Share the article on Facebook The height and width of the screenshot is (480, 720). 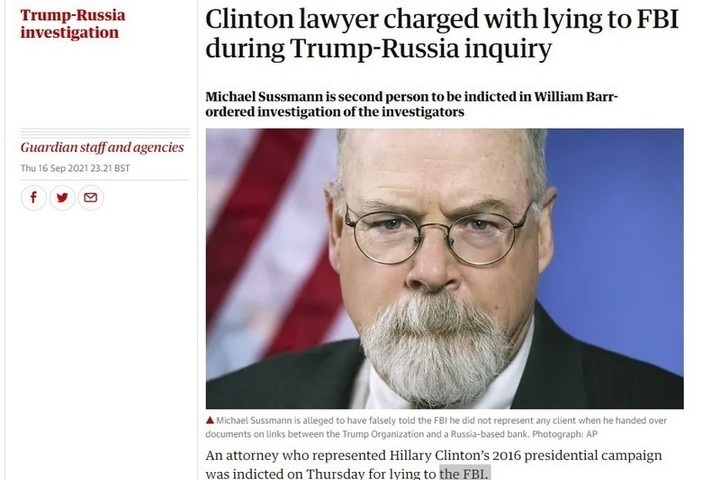pyautogui.click(x=35, y=197)
